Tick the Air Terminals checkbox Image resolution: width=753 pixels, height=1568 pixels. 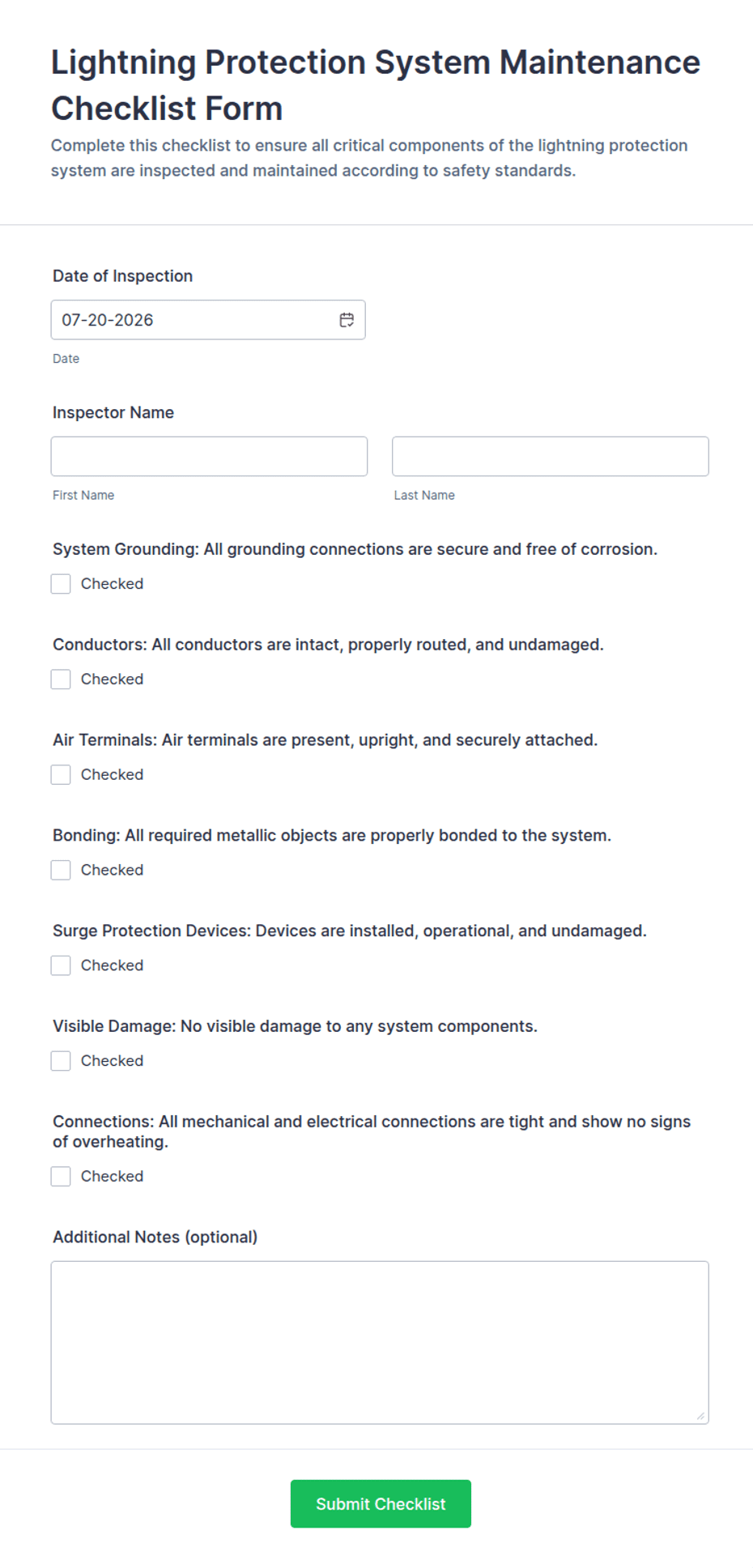tap(61, 775)
